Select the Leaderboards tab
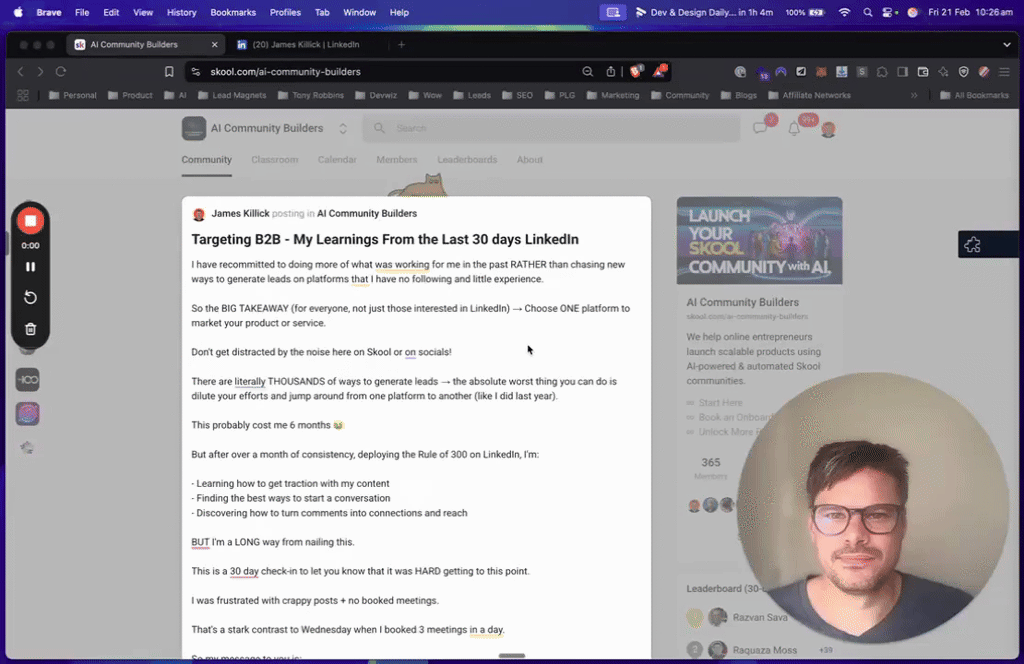 (467, 159)
